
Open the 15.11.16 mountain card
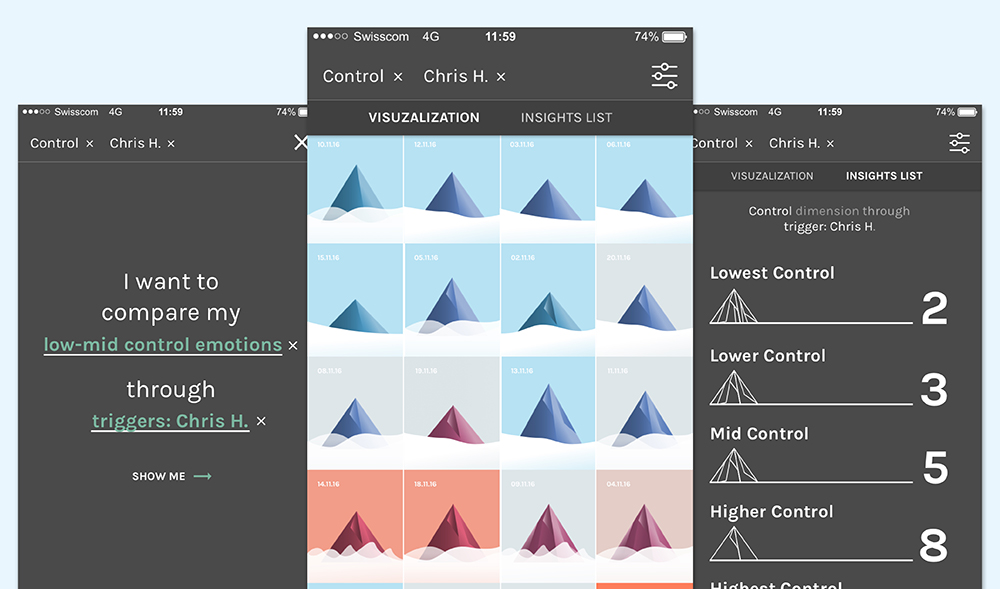click(355, 300)
